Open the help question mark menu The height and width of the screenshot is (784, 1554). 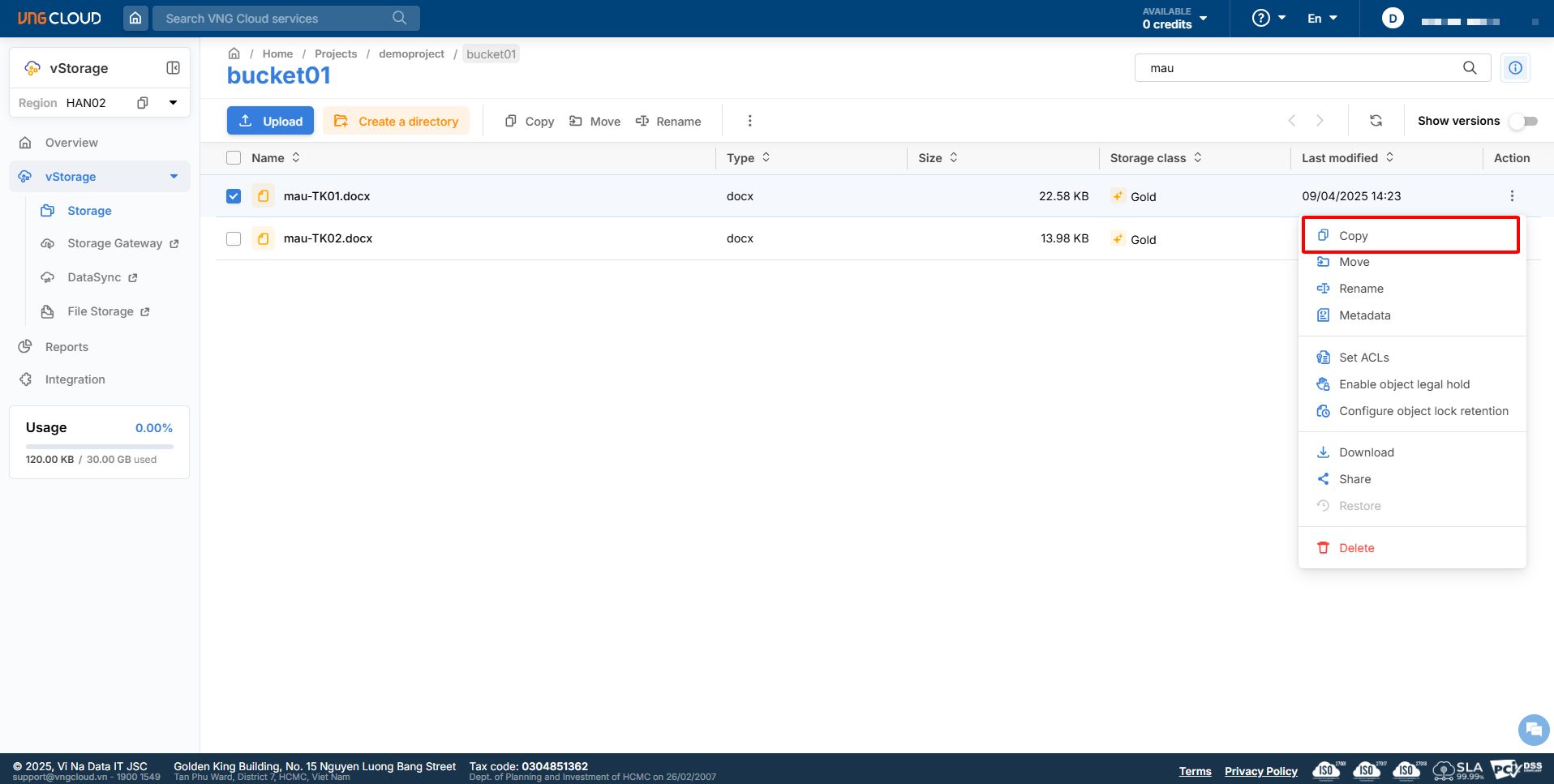coord(1269,18)
